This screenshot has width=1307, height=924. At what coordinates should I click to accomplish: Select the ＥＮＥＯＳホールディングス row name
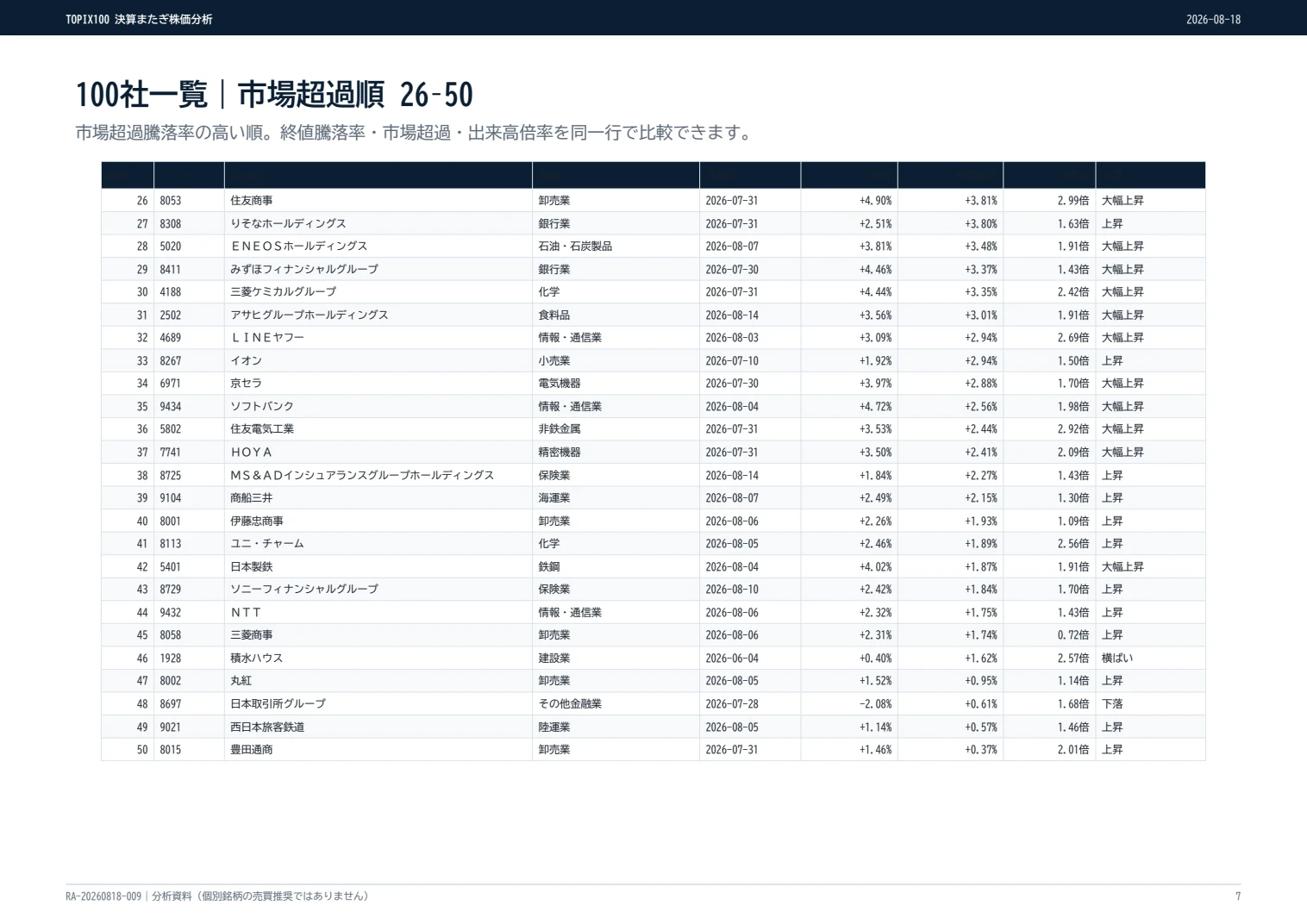(x=298, y=246)
